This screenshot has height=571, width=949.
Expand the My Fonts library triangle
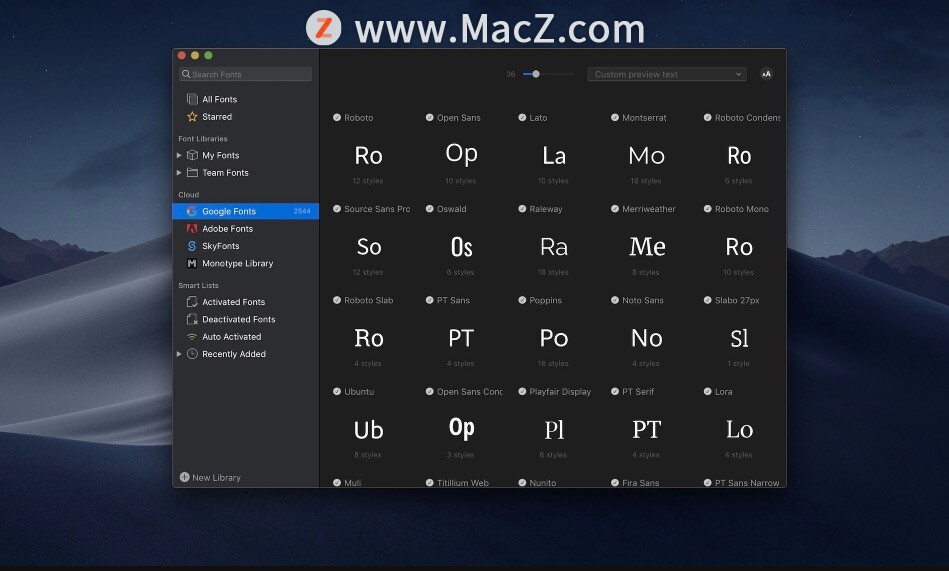pyautogui.click(x=179, y=155)
